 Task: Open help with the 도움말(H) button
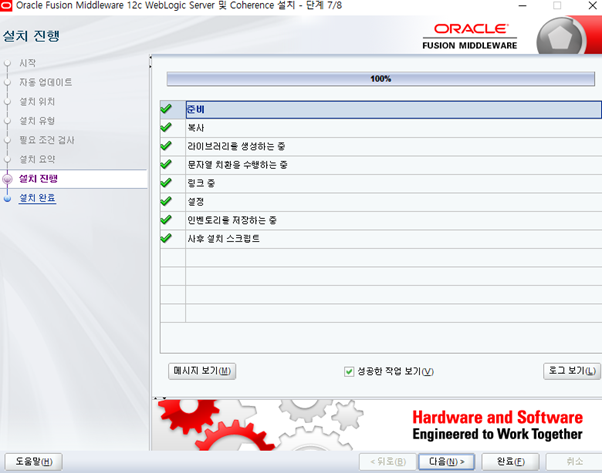pyautogui.click(x=33, y=461)
